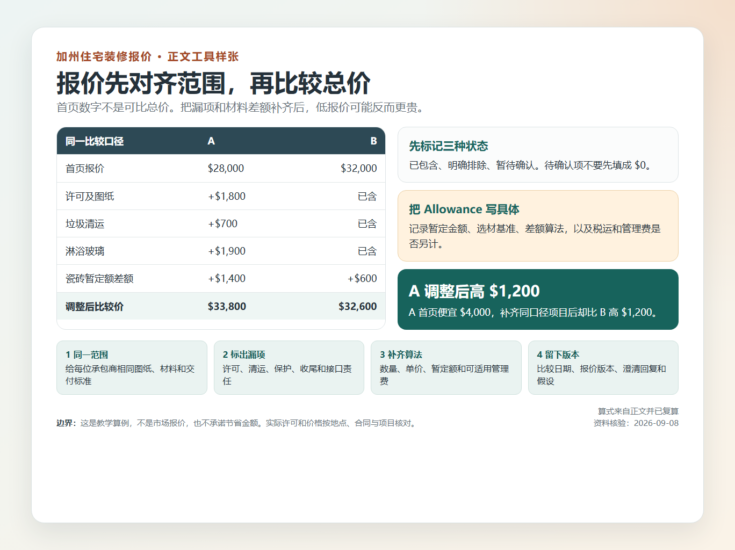Click step title 3 补齐算法
735x550 pixels.
(401, 354)
